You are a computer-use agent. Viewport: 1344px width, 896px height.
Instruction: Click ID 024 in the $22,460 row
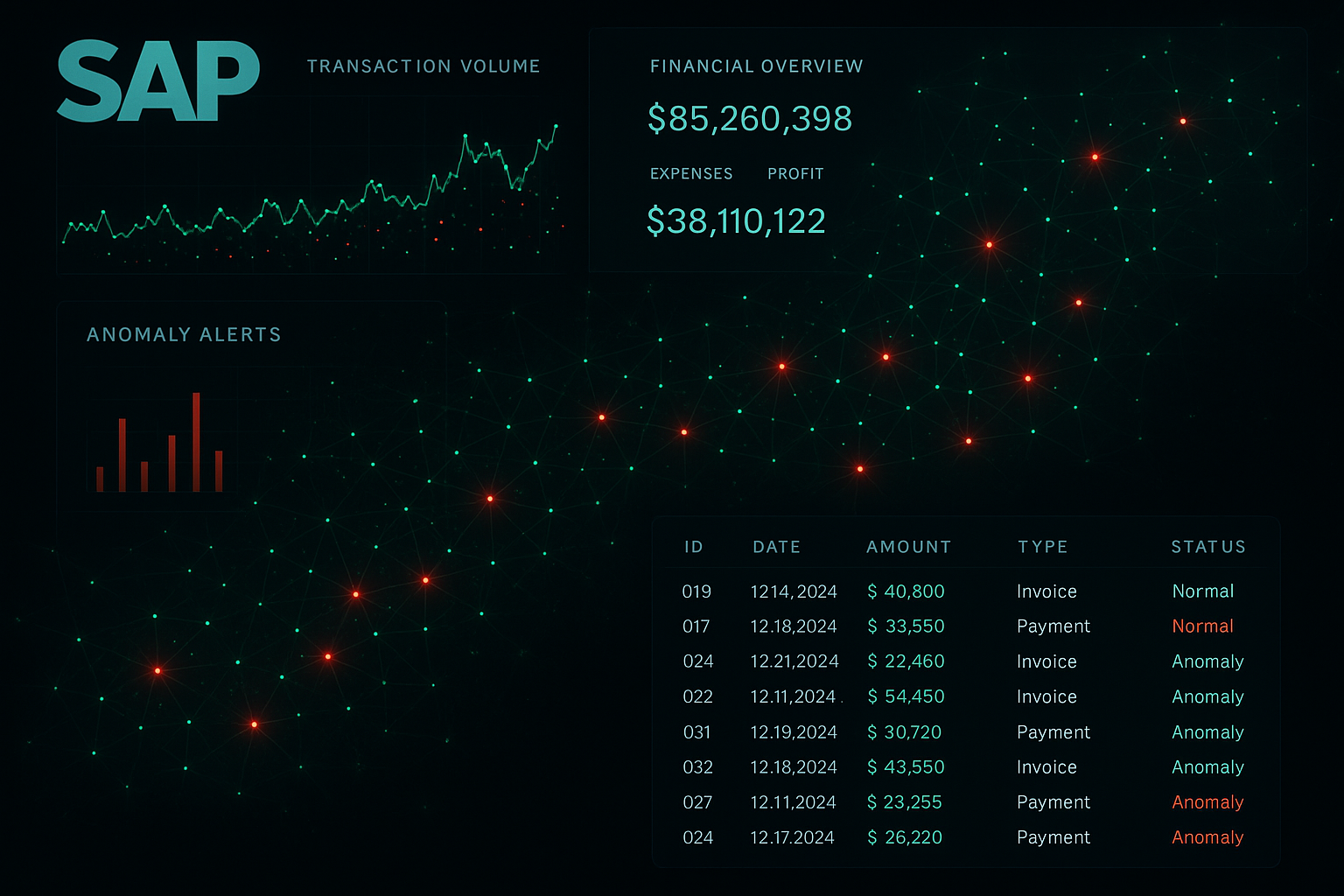(x=697, y=661)
